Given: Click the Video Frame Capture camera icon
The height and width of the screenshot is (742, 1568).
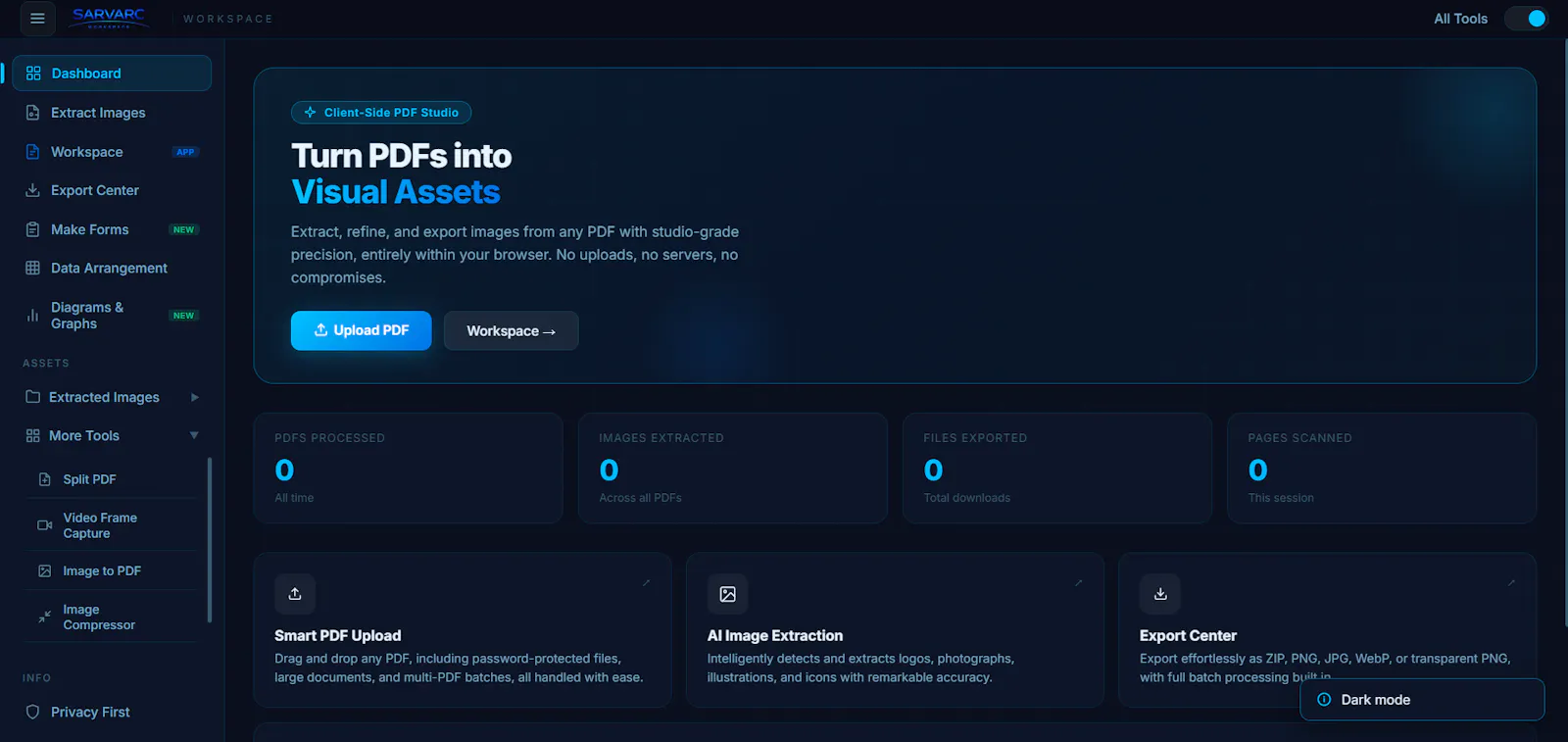Looking at the screenshot, I should [44, 525].
